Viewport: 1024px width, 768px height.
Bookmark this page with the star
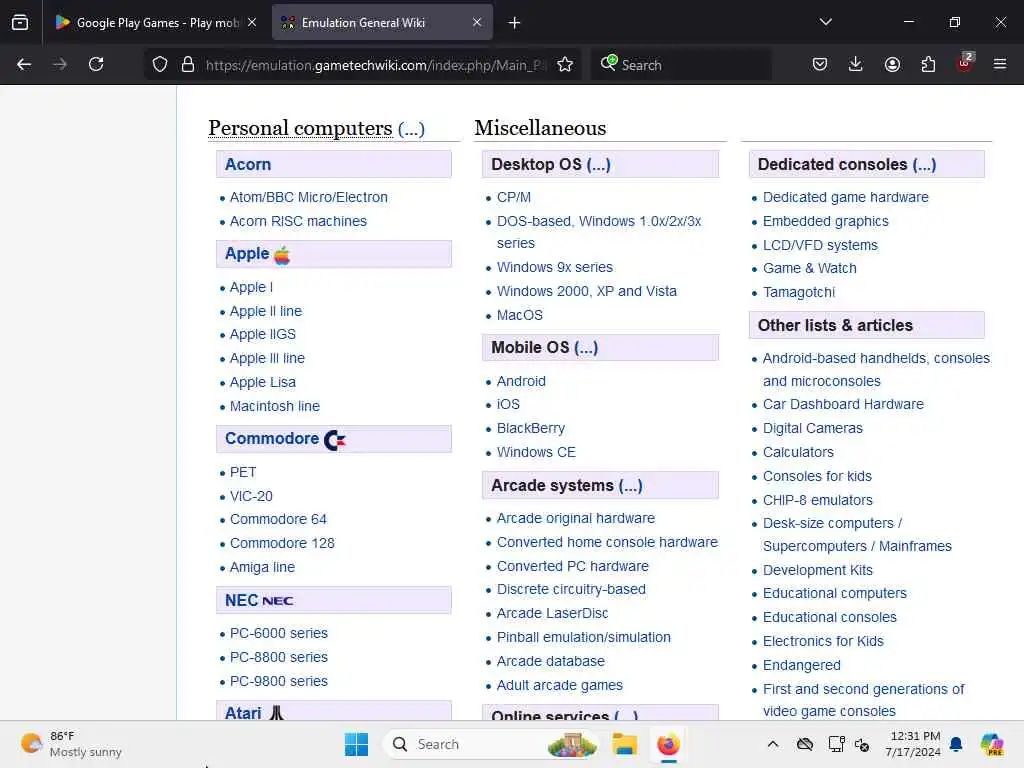565,64
